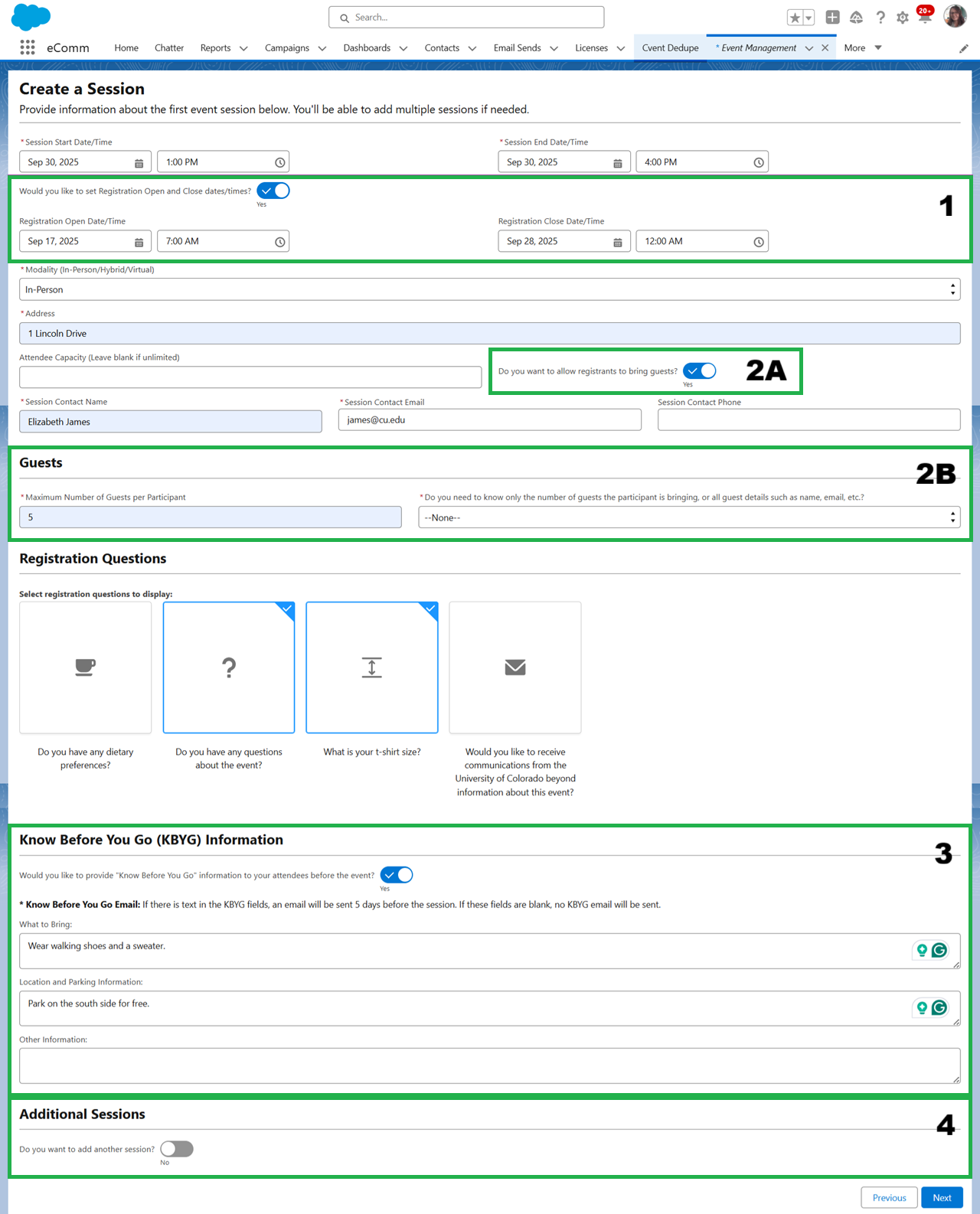Viewport: 980px width, 1214px height.
Task: Go to the Chatter tab
Action: click(169, 47)
